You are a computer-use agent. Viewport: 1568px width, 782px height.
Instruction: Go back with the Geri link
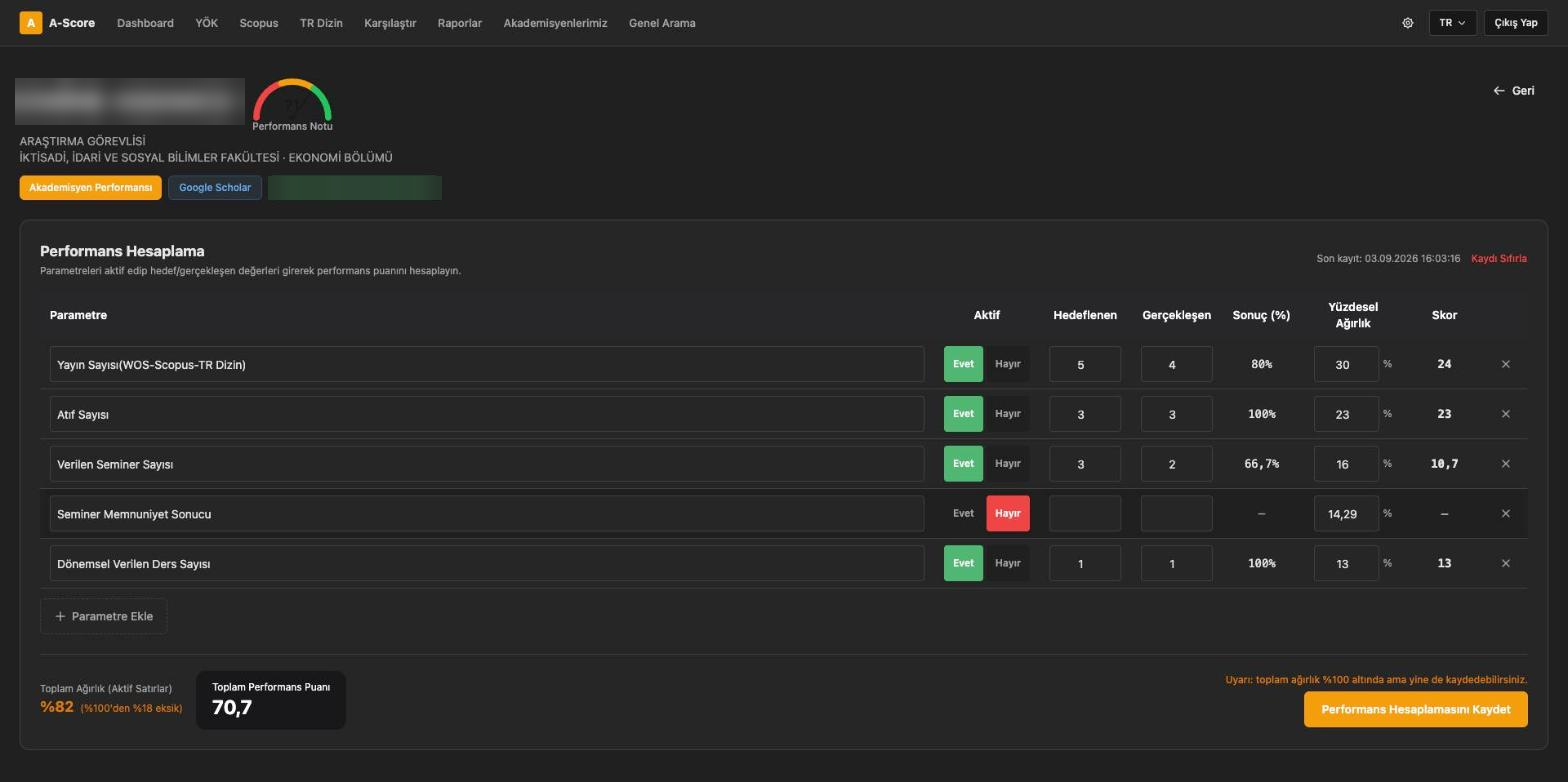click(x=1514, y=91)
